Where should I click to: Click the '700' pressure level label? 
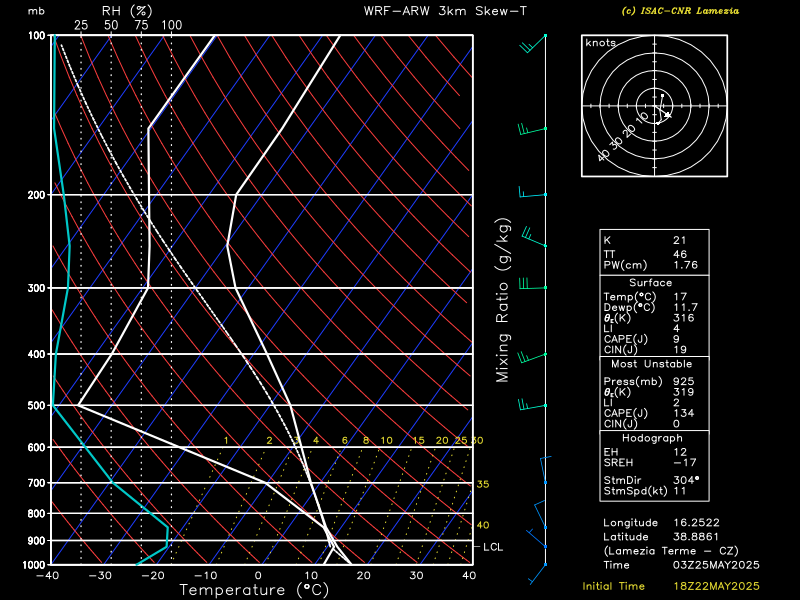37,483
